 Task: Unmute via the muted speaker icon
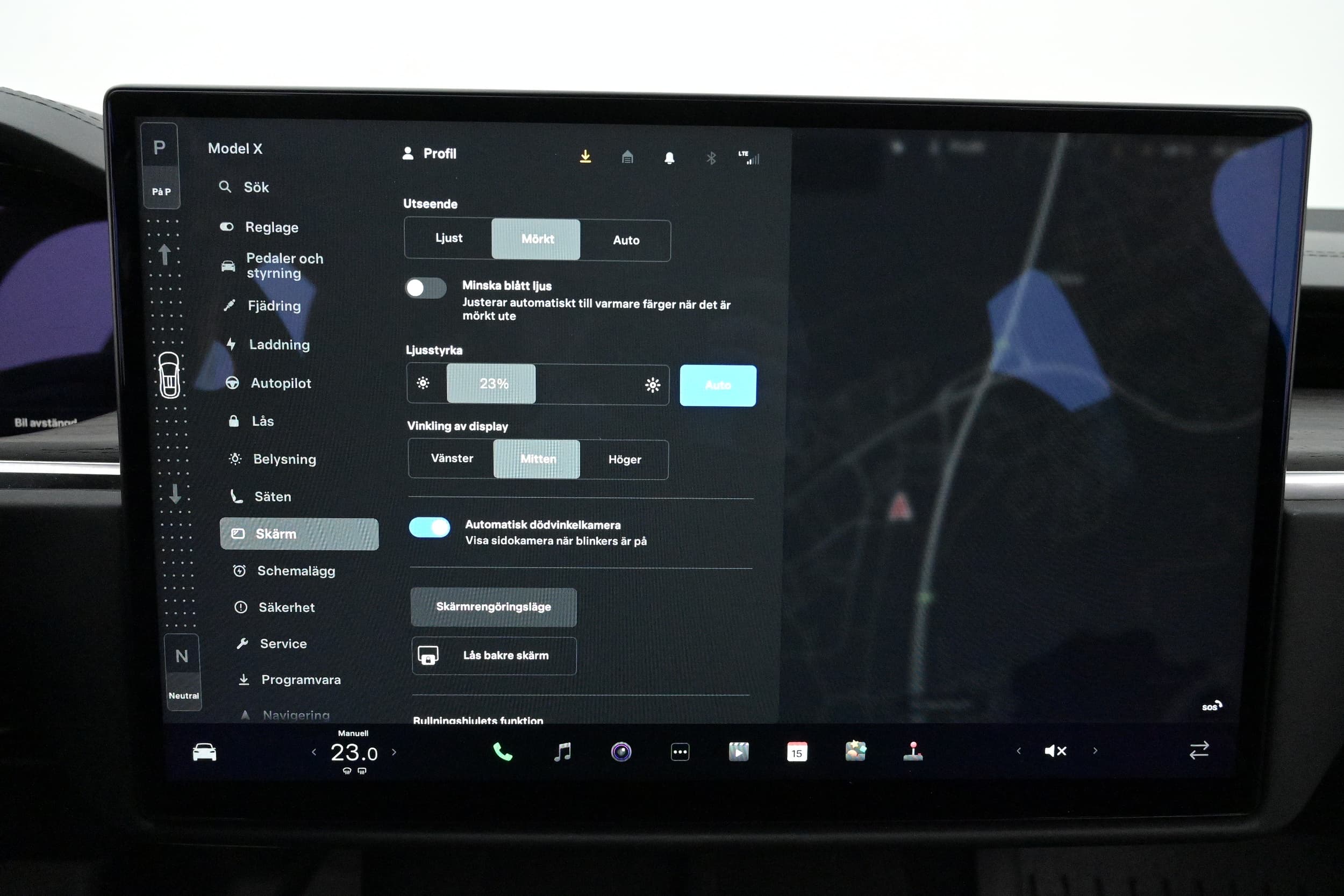[x=1055, y=751]
